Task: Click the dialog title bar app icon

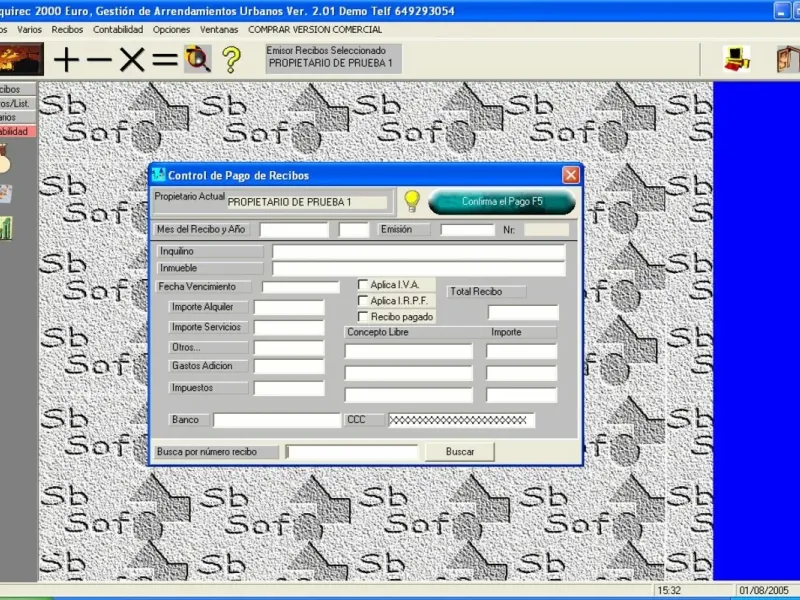Action: click(159, 175)
